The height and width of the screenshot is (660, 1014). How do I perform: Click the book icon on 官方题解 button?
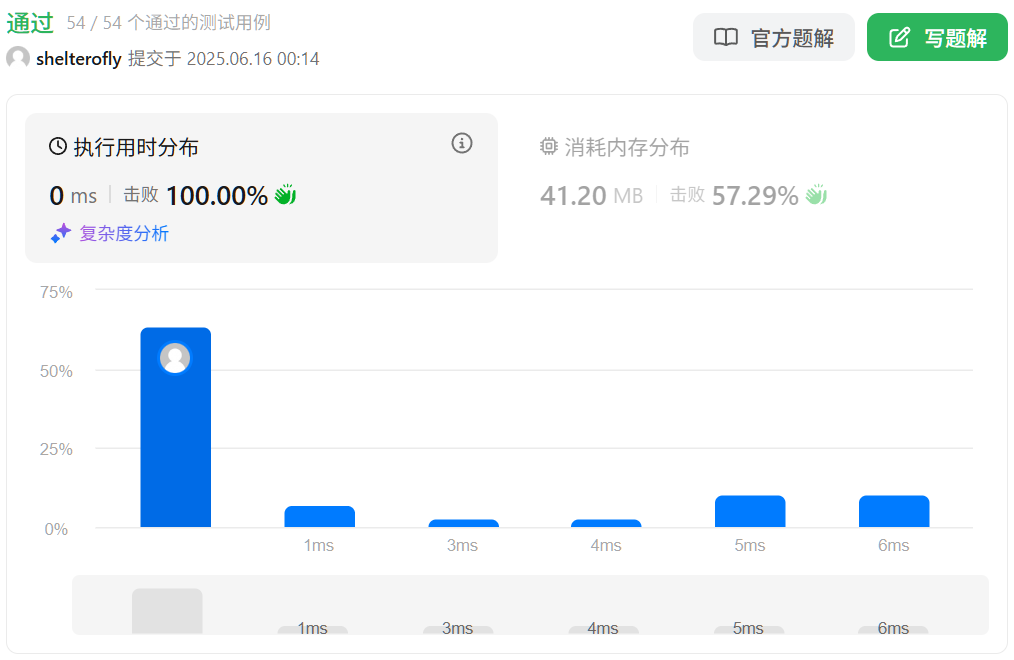click(726, 37)
